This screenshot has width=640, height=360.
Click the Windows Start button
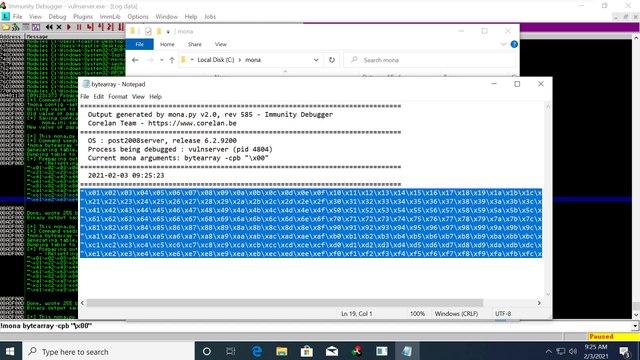click(10, 351)
